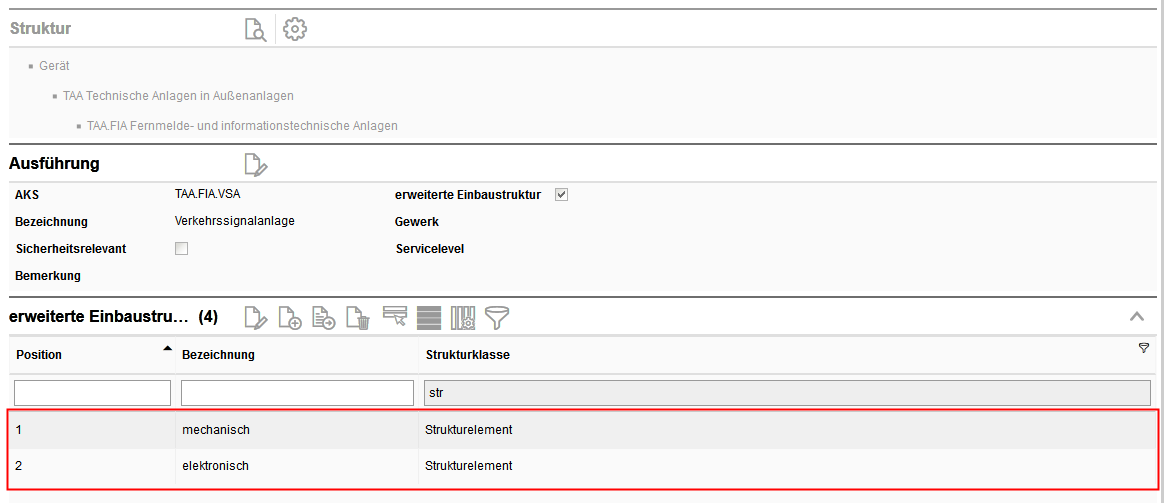Edit the Ausführung section with pencil icon
The width and height of the screenshot is (1164, 503).
[256, 164]
